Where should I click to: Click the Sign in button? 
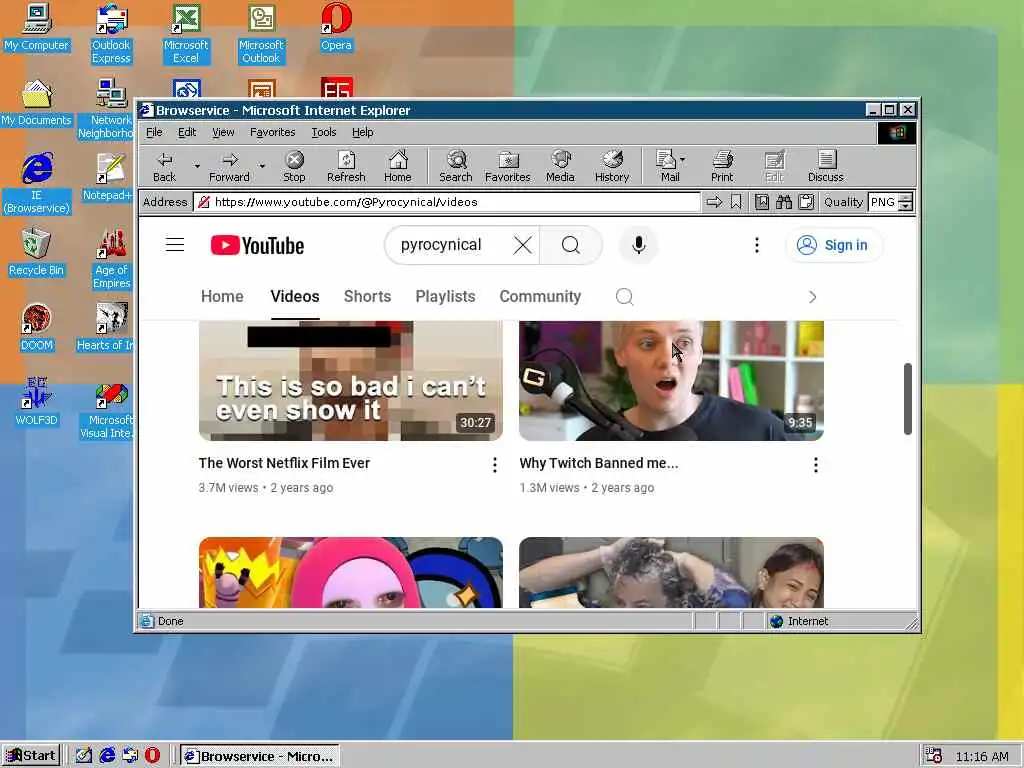pyautogui.click(x=834, y=246)
